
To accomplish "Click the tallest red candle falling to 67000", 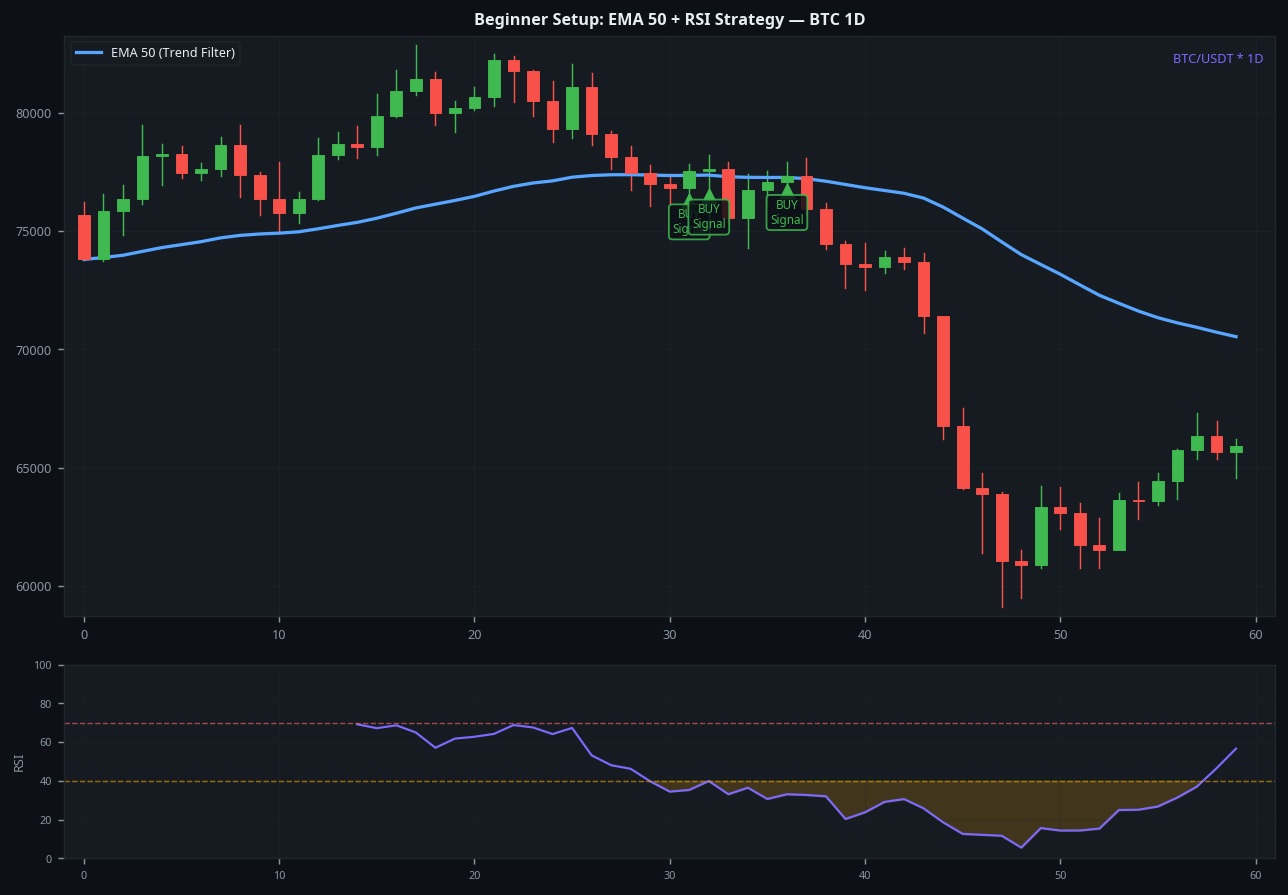I will tap(943, 371).
